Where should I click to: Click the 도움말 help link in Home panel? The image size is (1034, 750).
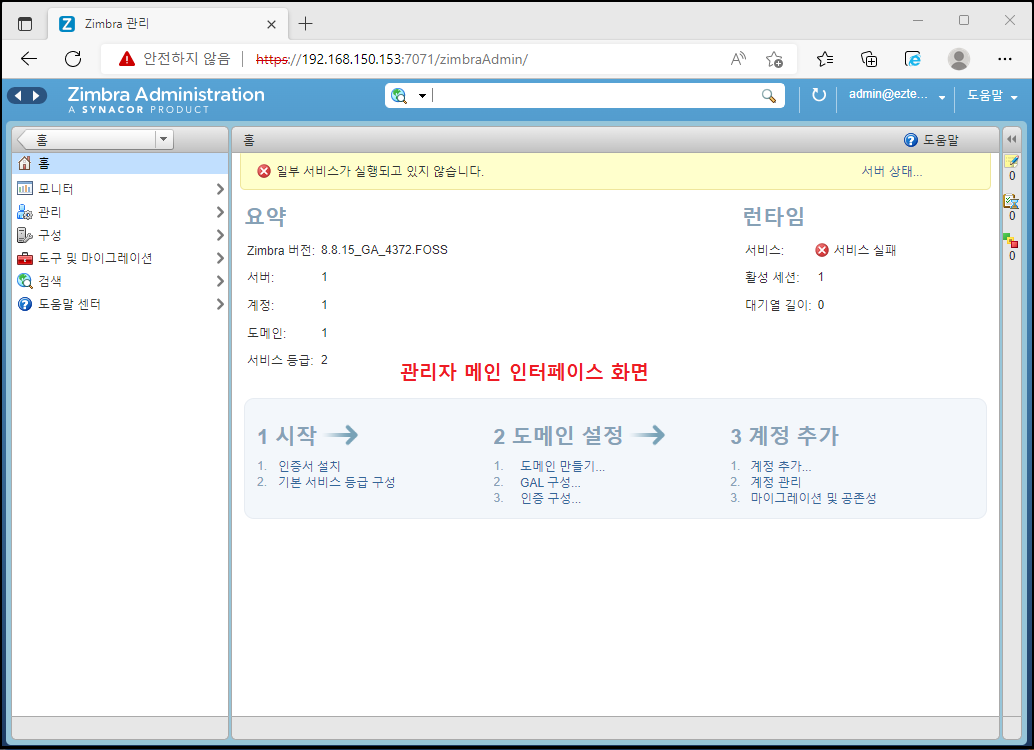click(931, 140)
